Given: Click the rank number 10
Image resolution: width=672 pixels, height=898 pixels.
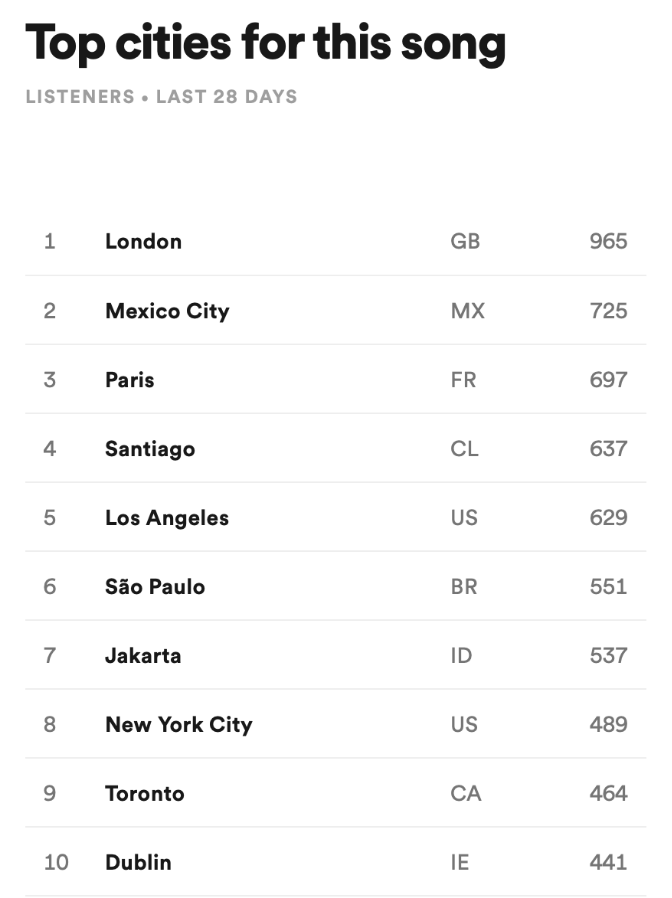Looking at the screenshot, I should (56, 862).
